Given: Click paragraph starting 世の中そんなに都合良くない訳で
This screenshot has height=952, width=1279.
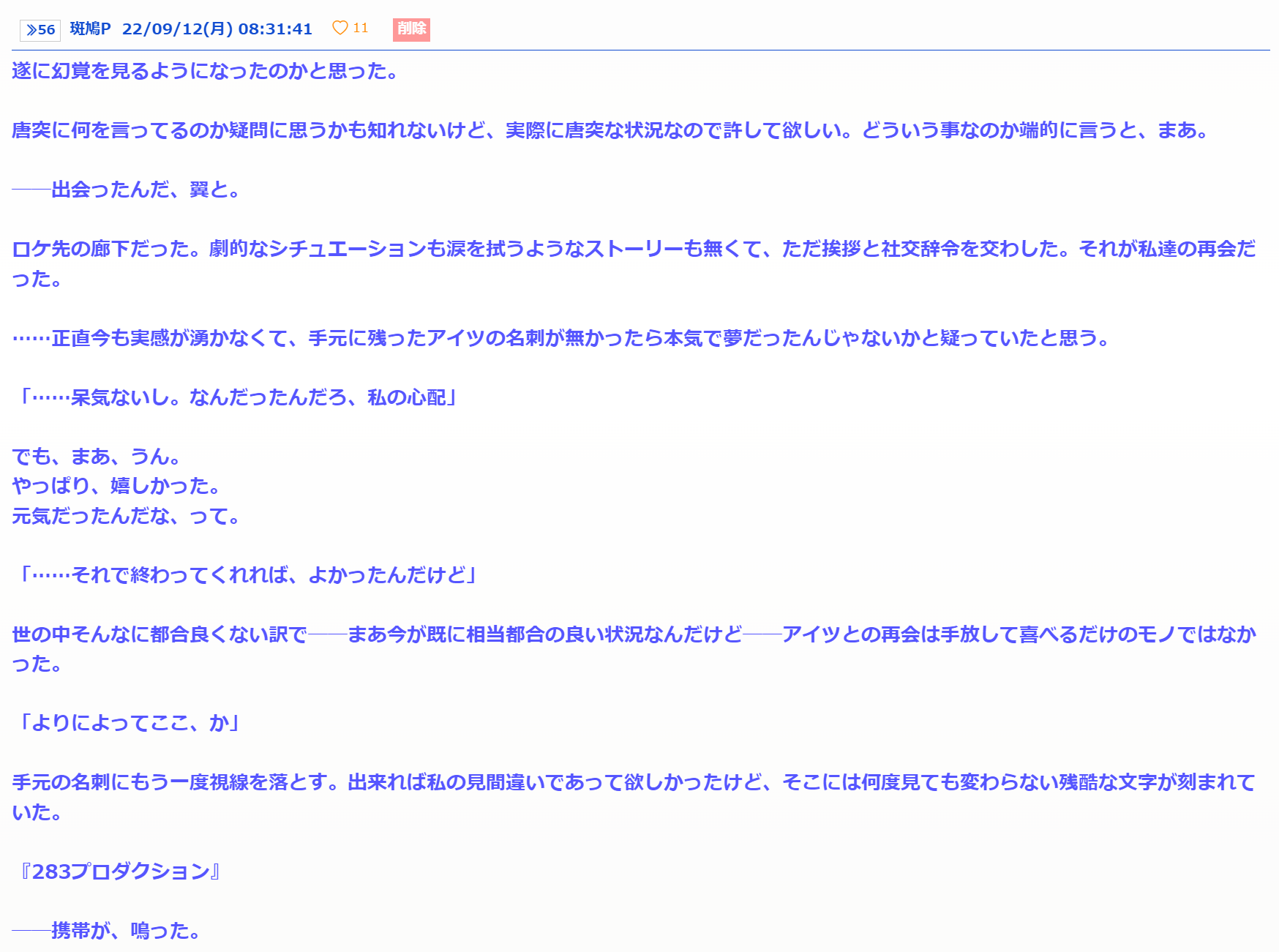Looking at the screenshot, I should click(x=634, y=649).
